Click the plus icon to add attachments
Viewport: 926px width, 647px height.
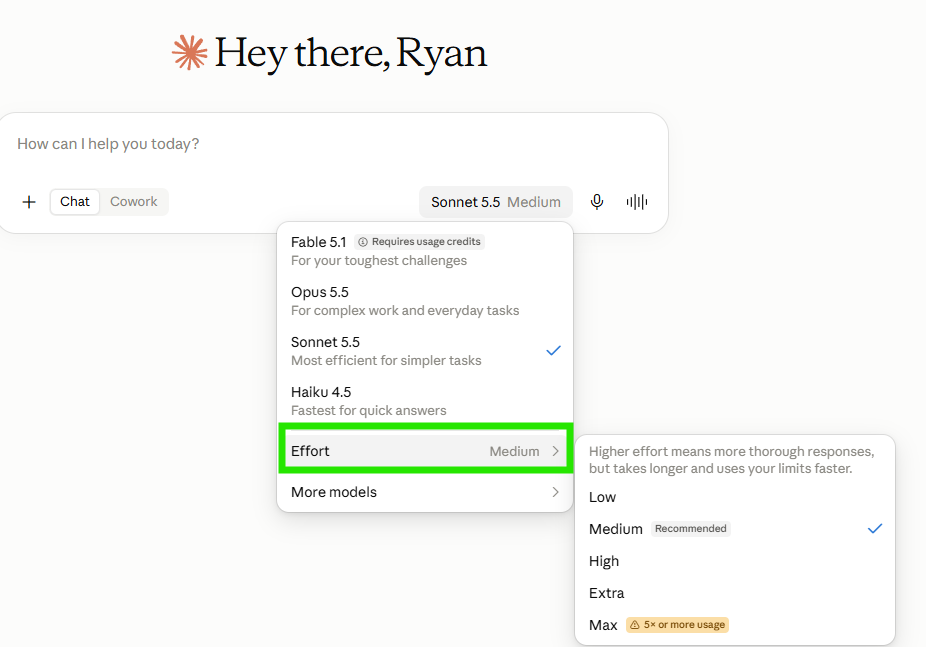(x=29, y=202)
